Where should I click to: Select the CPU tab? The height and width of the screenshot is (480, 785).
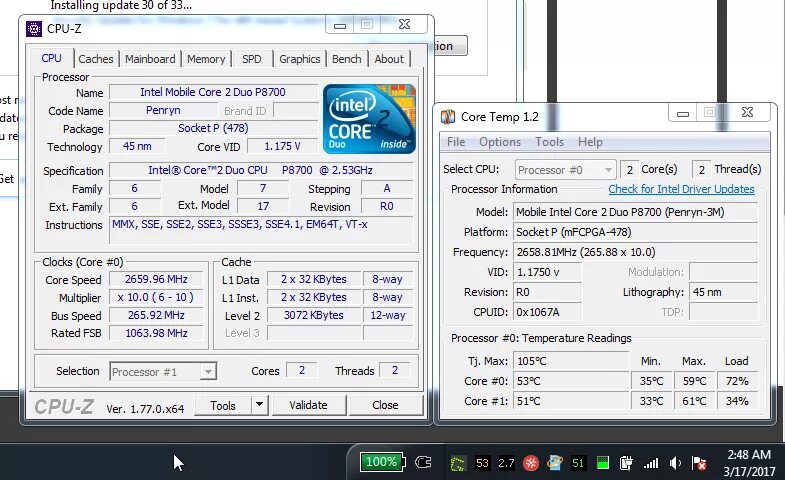tap(52, 58)
